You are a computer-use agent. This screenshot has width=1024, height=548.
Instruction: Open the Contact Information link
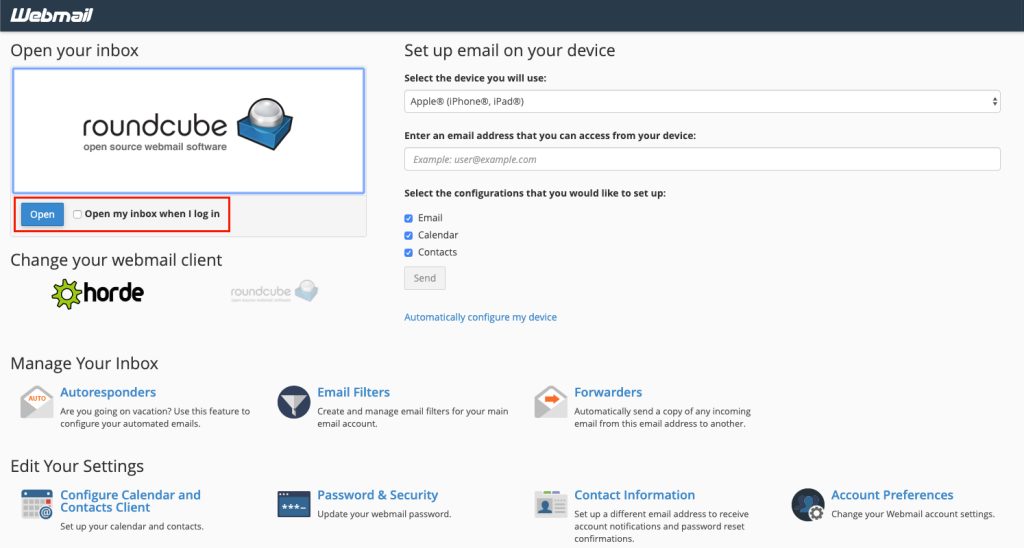(x=635, y=495)
